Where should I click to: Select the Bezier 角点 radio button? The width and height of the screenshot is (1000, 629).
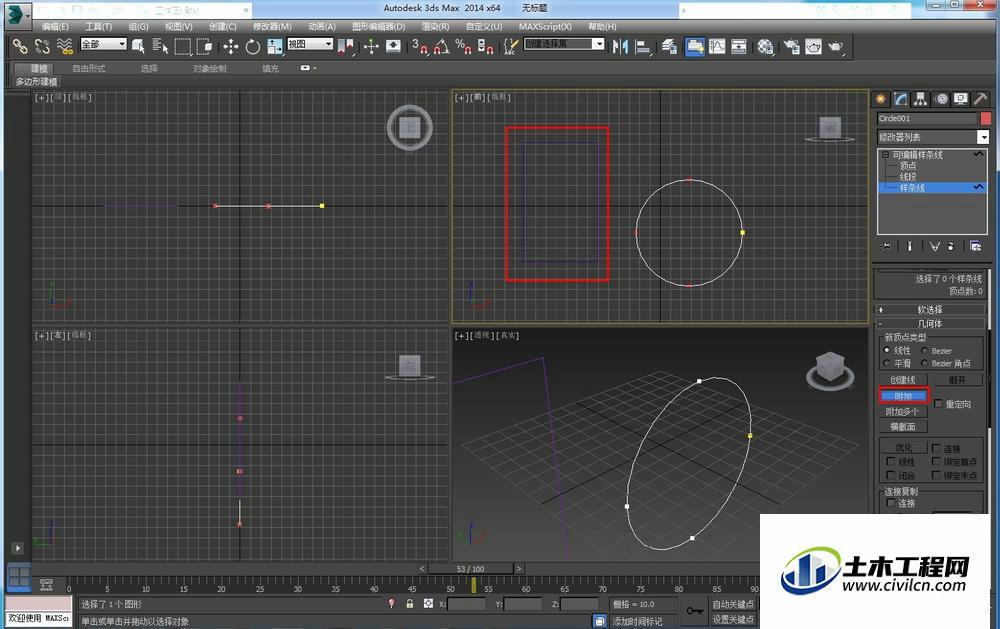point(924,363)
